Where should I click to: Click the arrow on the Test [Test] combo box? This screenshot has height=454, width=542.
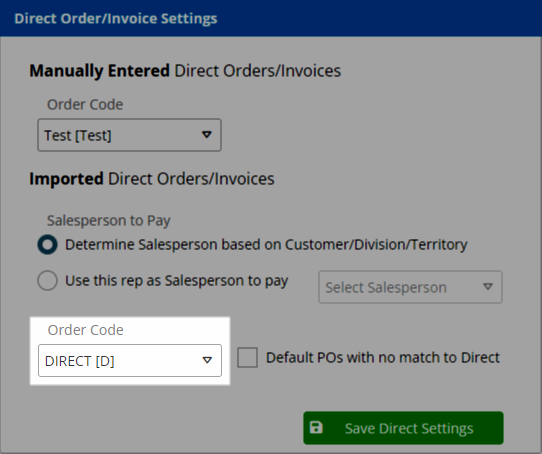pos(207,135)
